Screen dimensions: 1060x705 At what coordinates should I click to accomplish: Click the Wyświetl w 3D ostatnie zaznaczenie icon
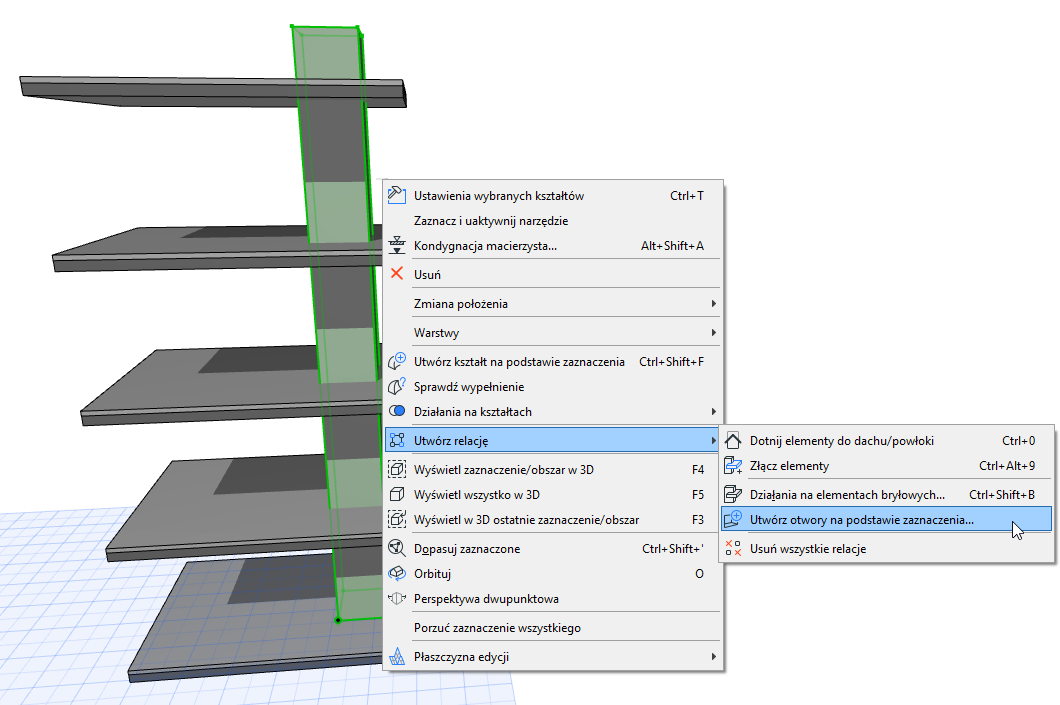click(x=397, y=519)
